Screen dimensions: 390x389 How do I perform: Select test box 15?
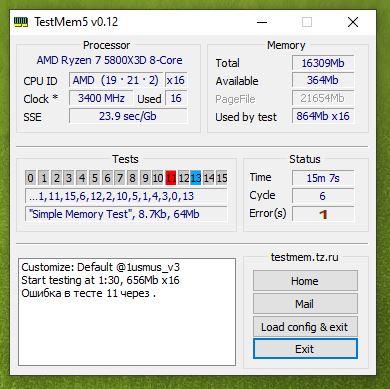[x=222, y=178]
